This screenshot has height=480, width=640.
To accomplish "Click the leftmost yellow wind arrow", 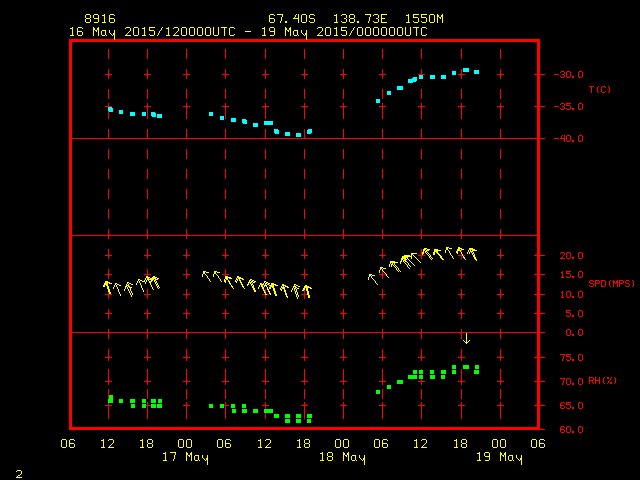I will [108, 288].
